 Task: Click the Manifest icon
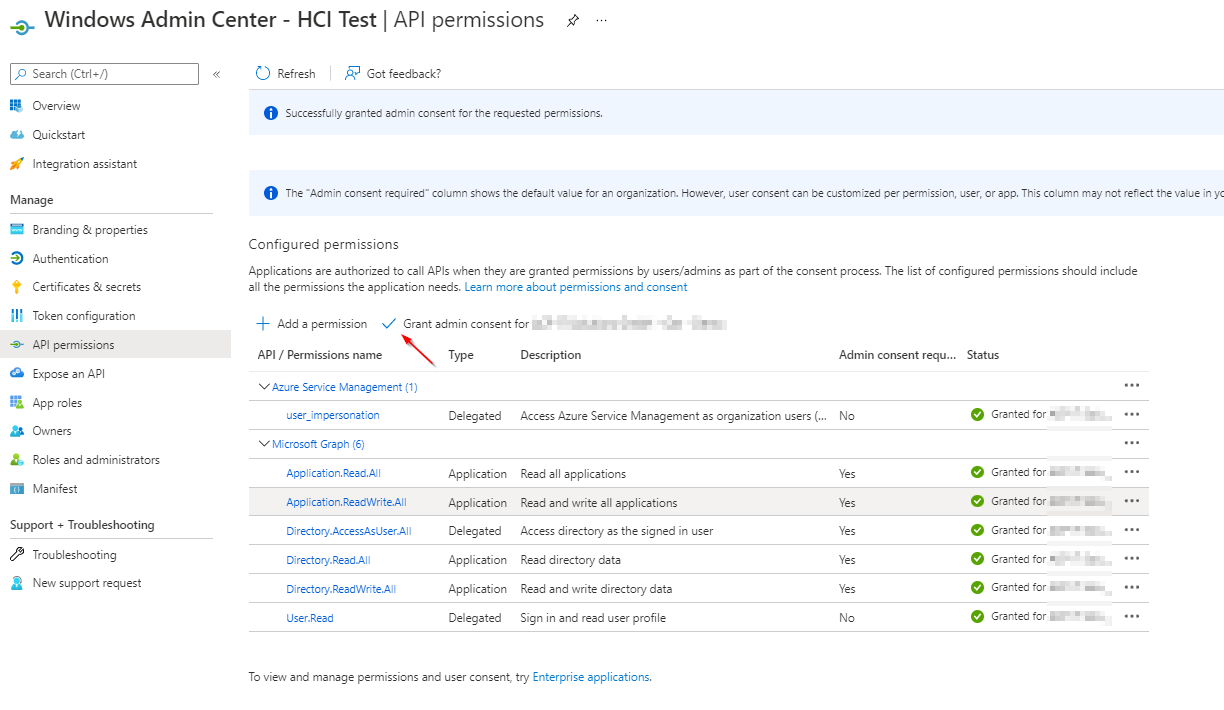pyautogui.click(x=17, y=489)
